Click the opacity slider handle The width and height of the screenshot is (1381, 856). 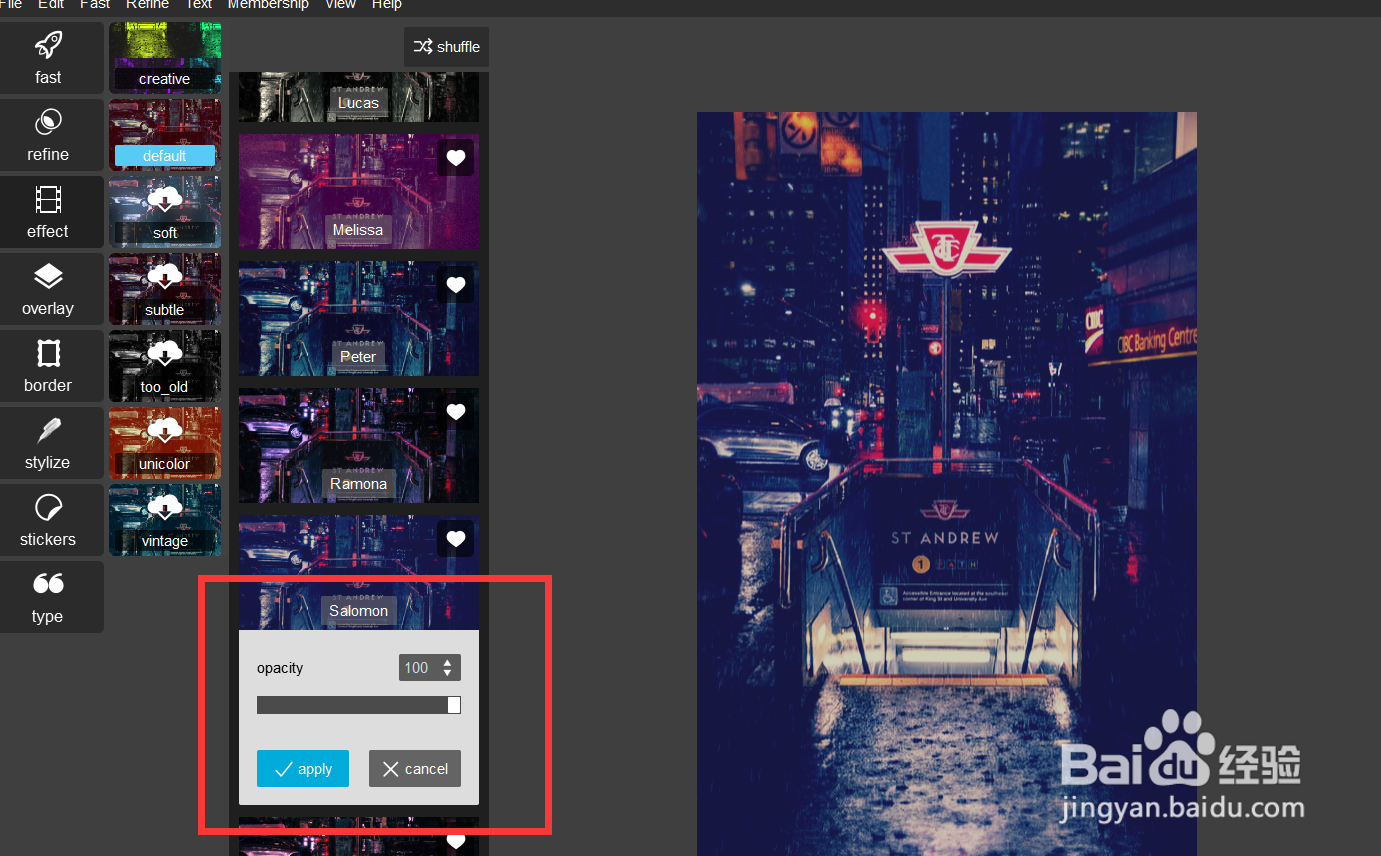tap(454, 705)
